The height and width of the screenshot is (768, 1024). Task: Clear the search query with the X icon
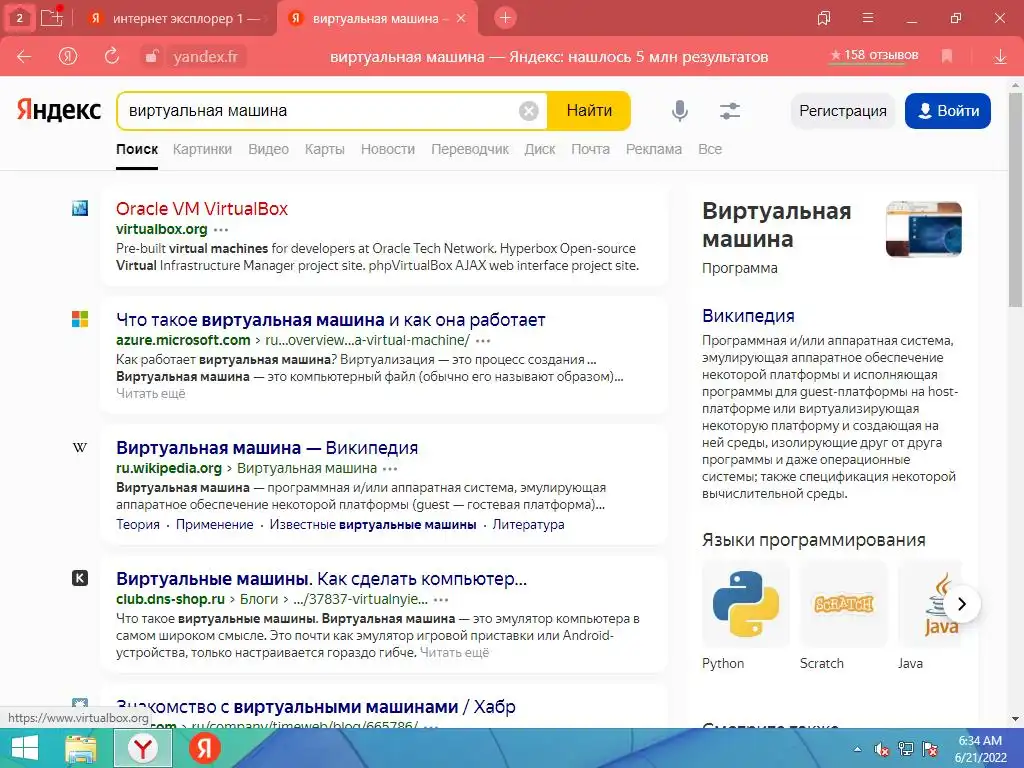pos(529,111)
